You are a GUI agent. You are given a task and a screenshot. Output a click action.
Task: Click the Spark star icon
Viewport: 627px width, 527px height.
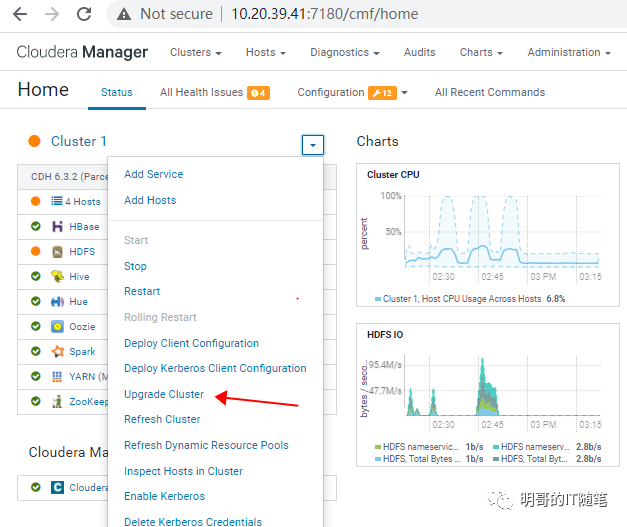tap(58, 352)
